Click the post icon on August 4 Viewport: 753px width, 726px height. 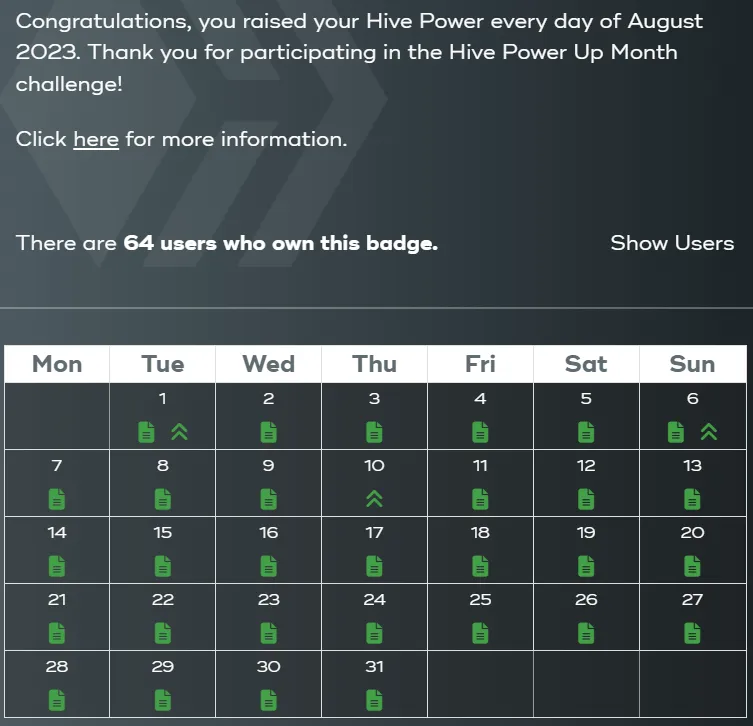point(480,432)
